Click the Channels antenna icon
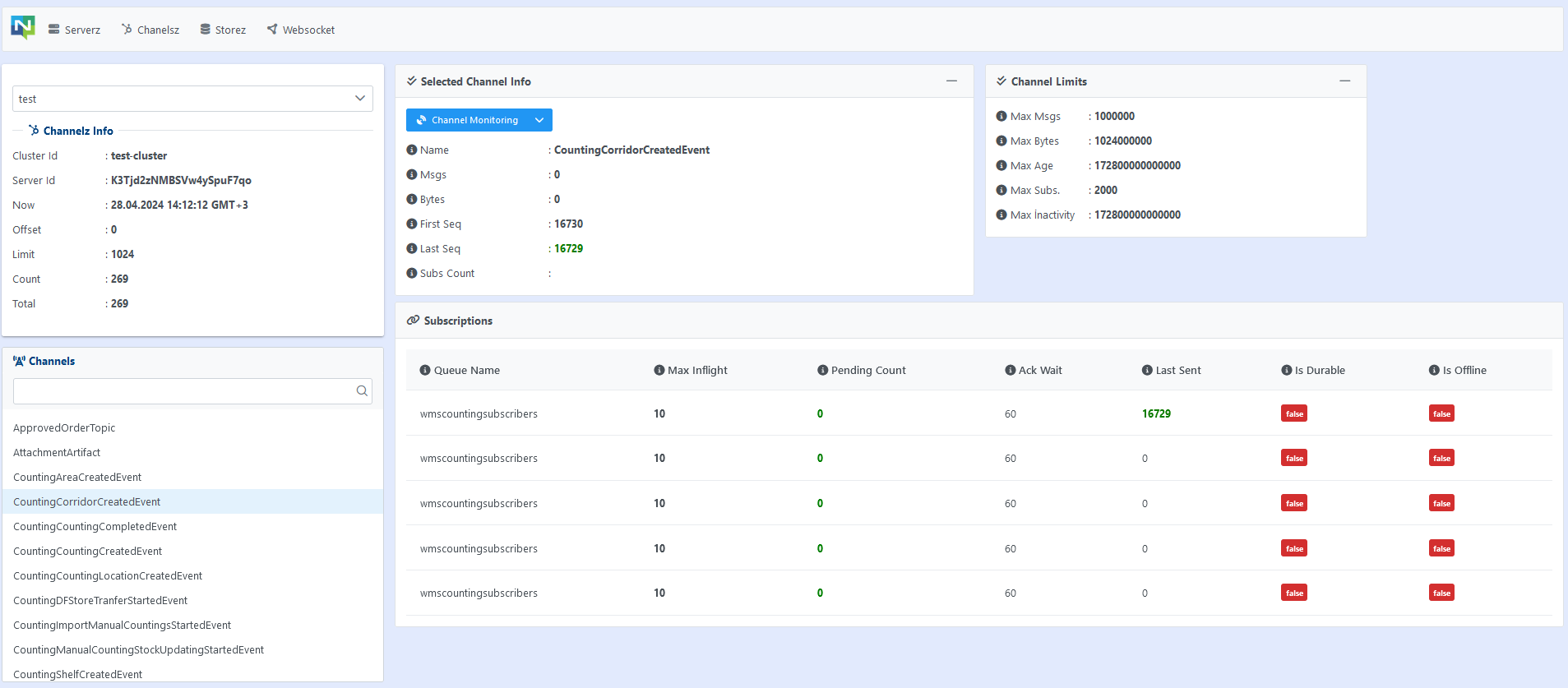 (19, 361)
